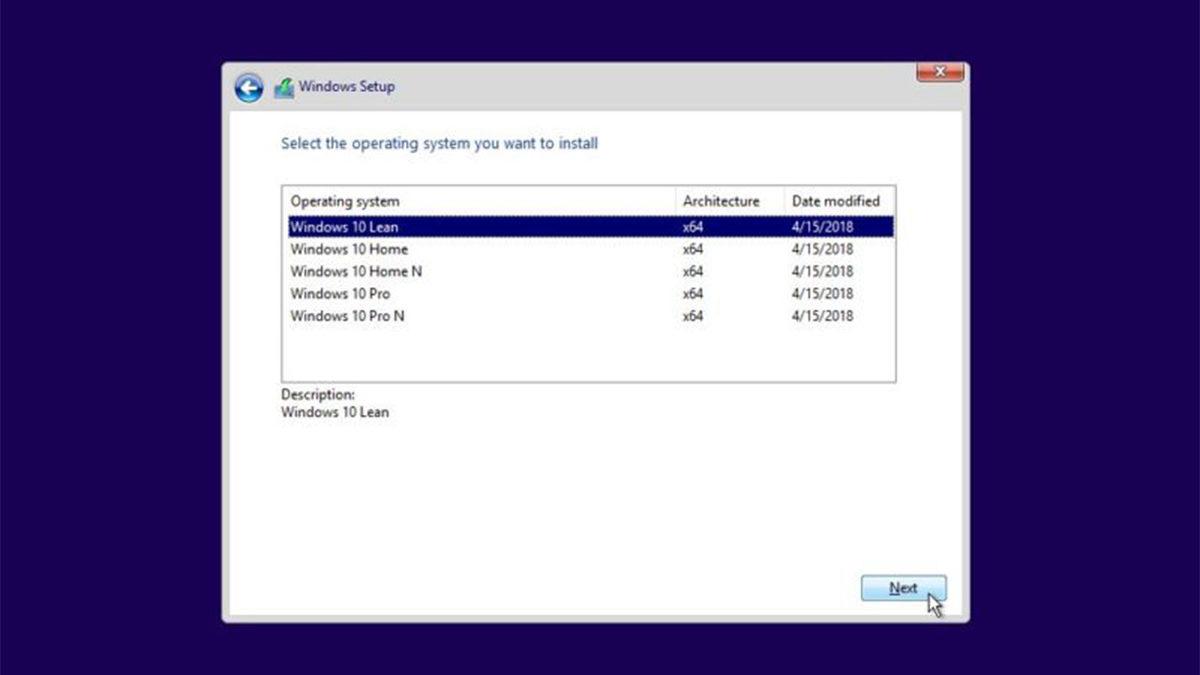
Task: Click the 4/15/2018 date for Home
Action: tap(822, 249)
